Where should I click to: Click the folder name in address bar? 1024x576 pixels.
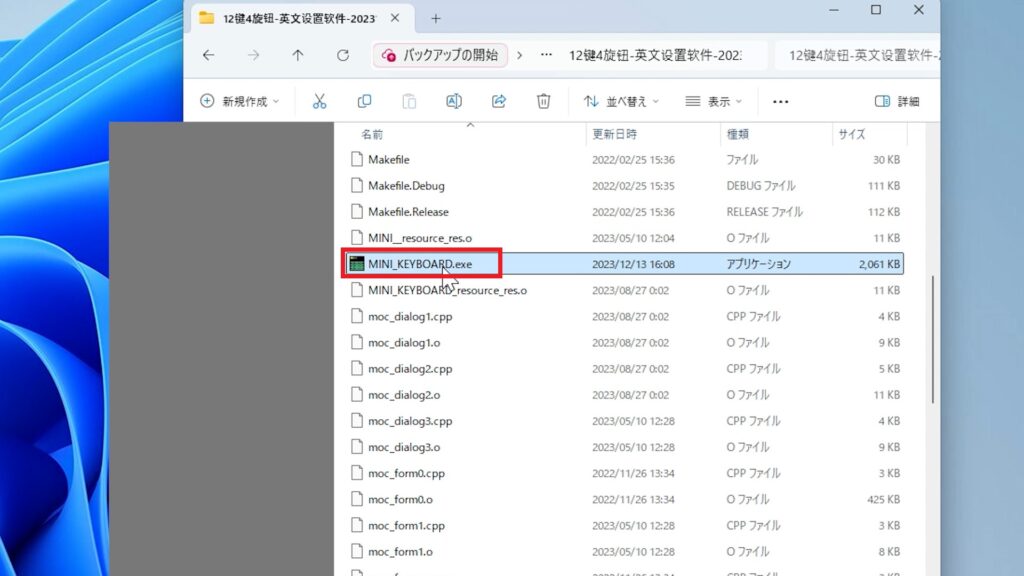click(655, 56)
